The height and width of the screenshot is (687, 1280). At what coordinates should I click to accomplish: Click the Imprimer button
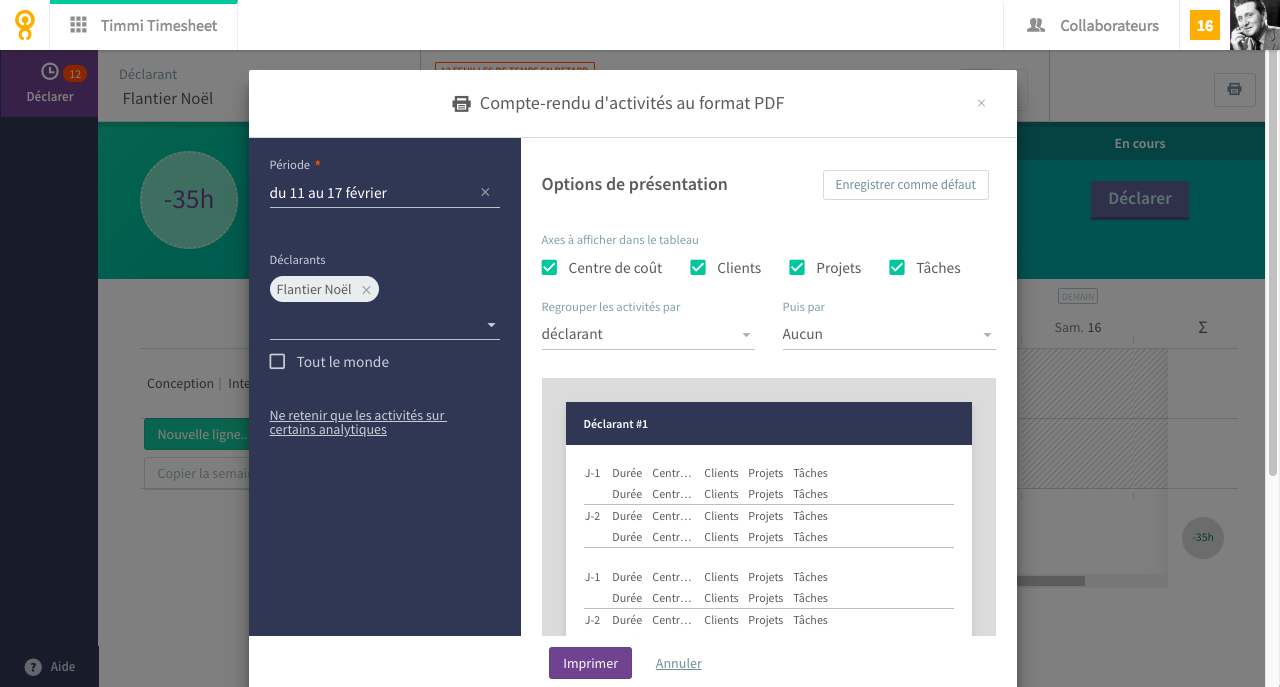(590, 663)
